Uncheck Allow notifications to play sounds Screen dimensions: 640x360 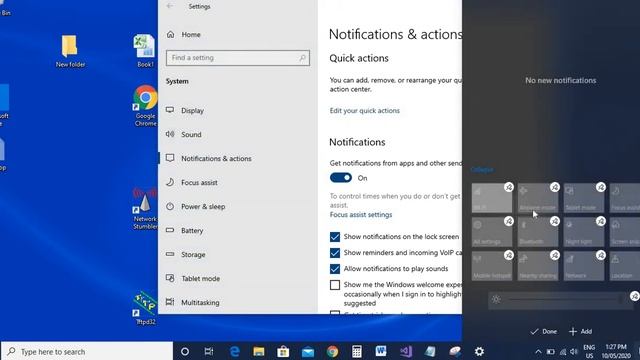click(x=335, y=269)
